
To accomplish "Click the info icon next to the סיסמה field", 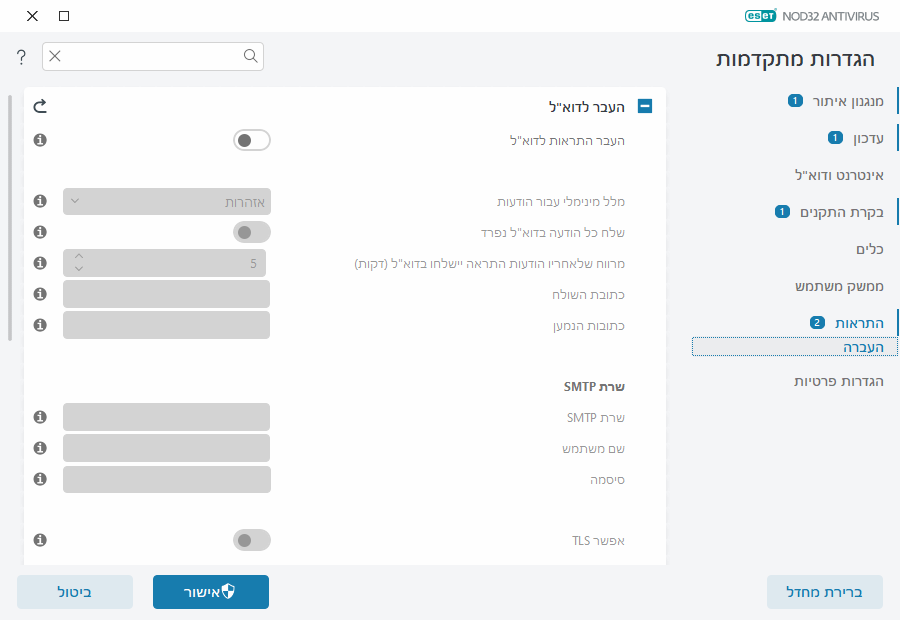I will 39,479.
